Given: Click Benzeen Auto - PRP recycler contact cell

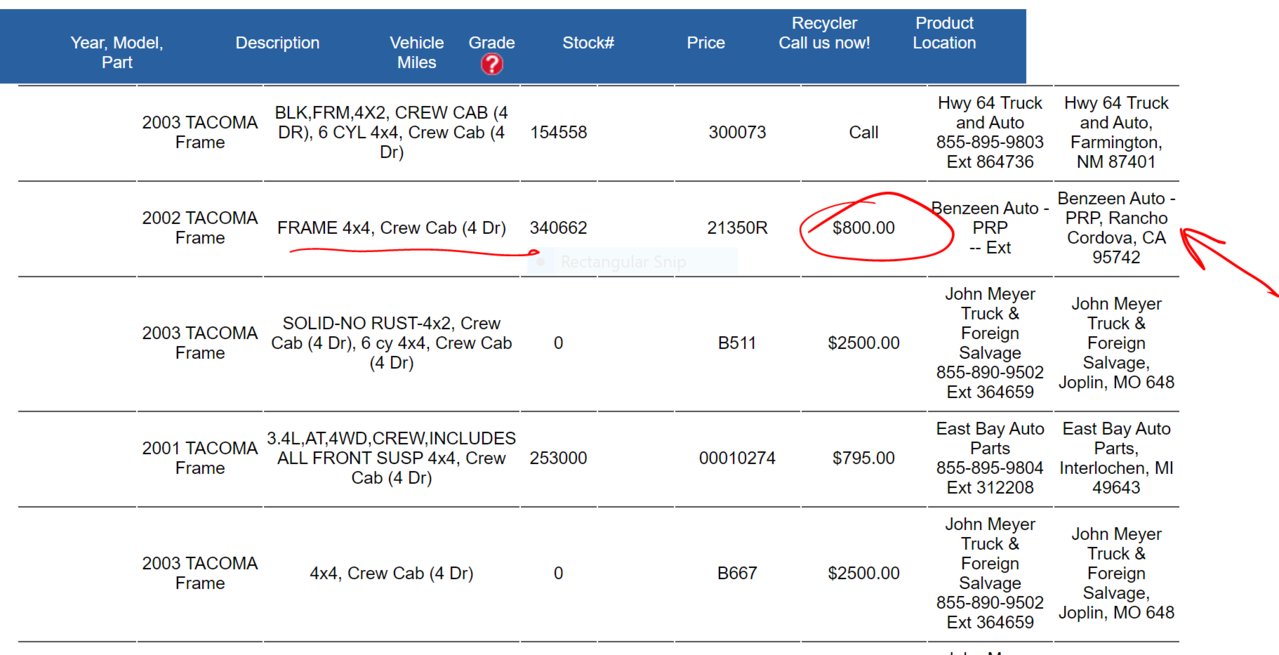Looking at the screenshot, I should [990, 228].
